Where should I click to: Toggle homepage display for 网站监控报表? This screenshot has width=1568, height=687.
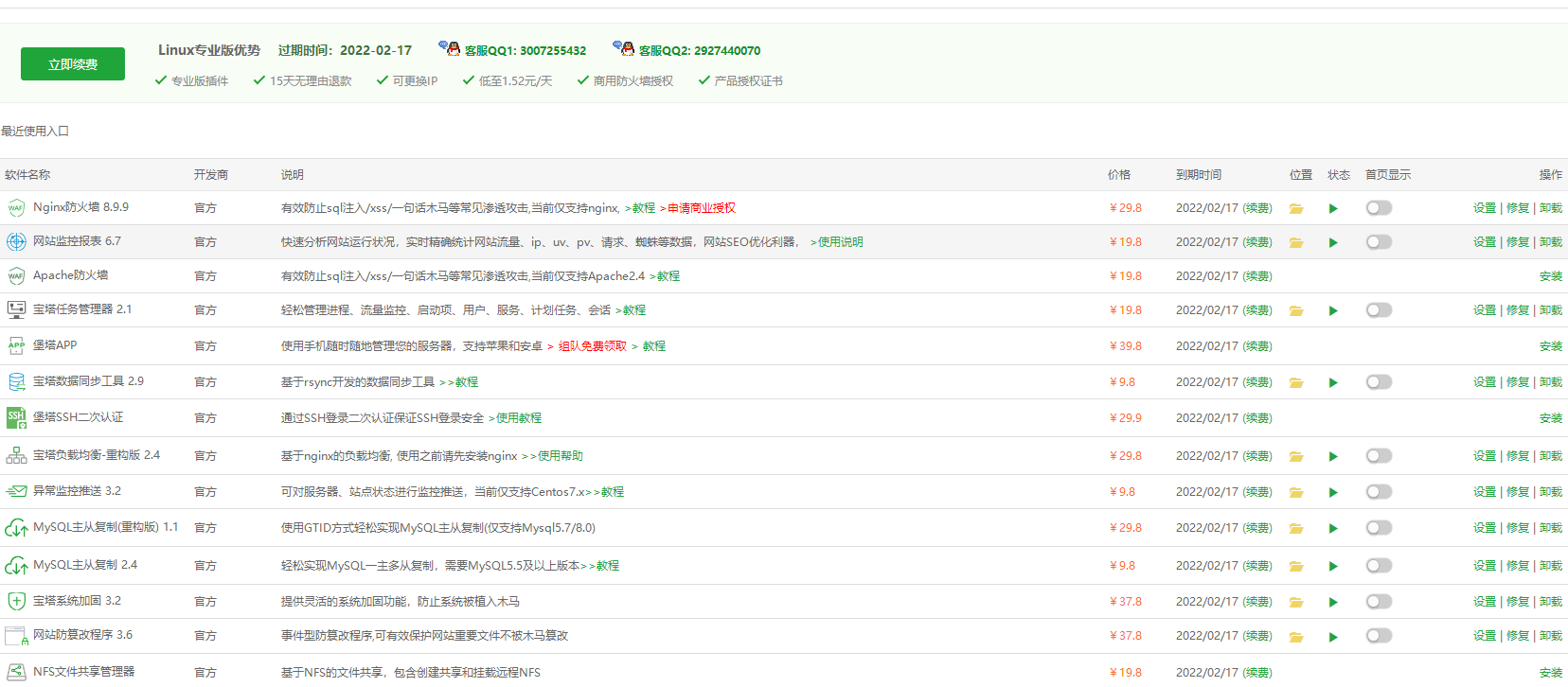pyautogui.click(x=1379, y=242)
